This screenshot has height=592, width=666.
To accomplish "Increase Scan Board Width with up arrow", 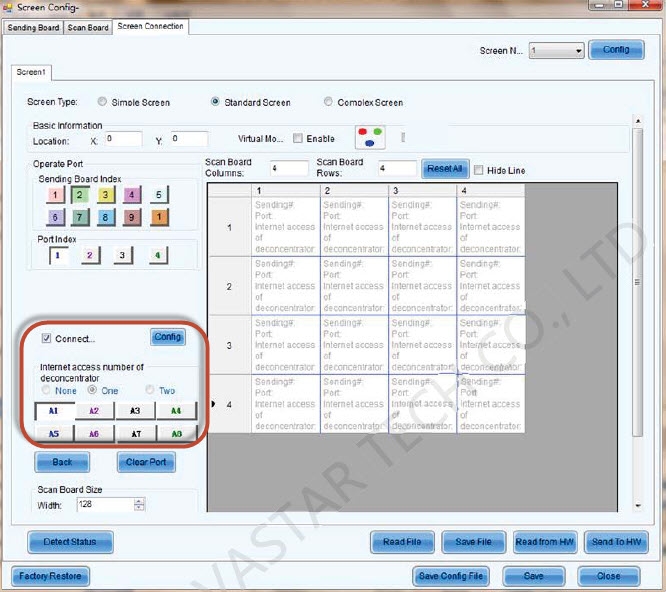I will pos(139,501).
